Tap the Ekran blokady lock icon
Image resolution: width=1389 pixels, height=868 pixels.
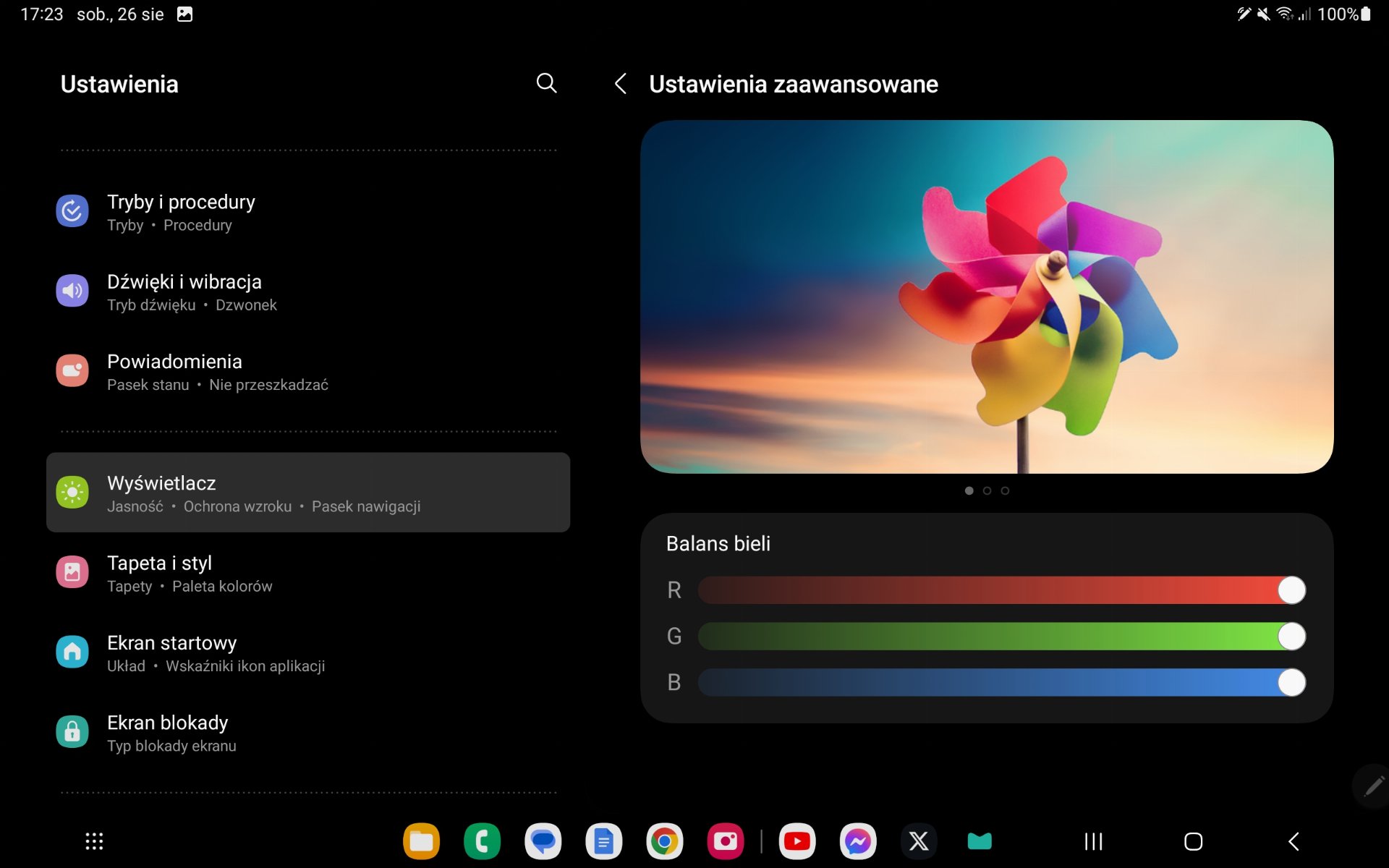72,731
